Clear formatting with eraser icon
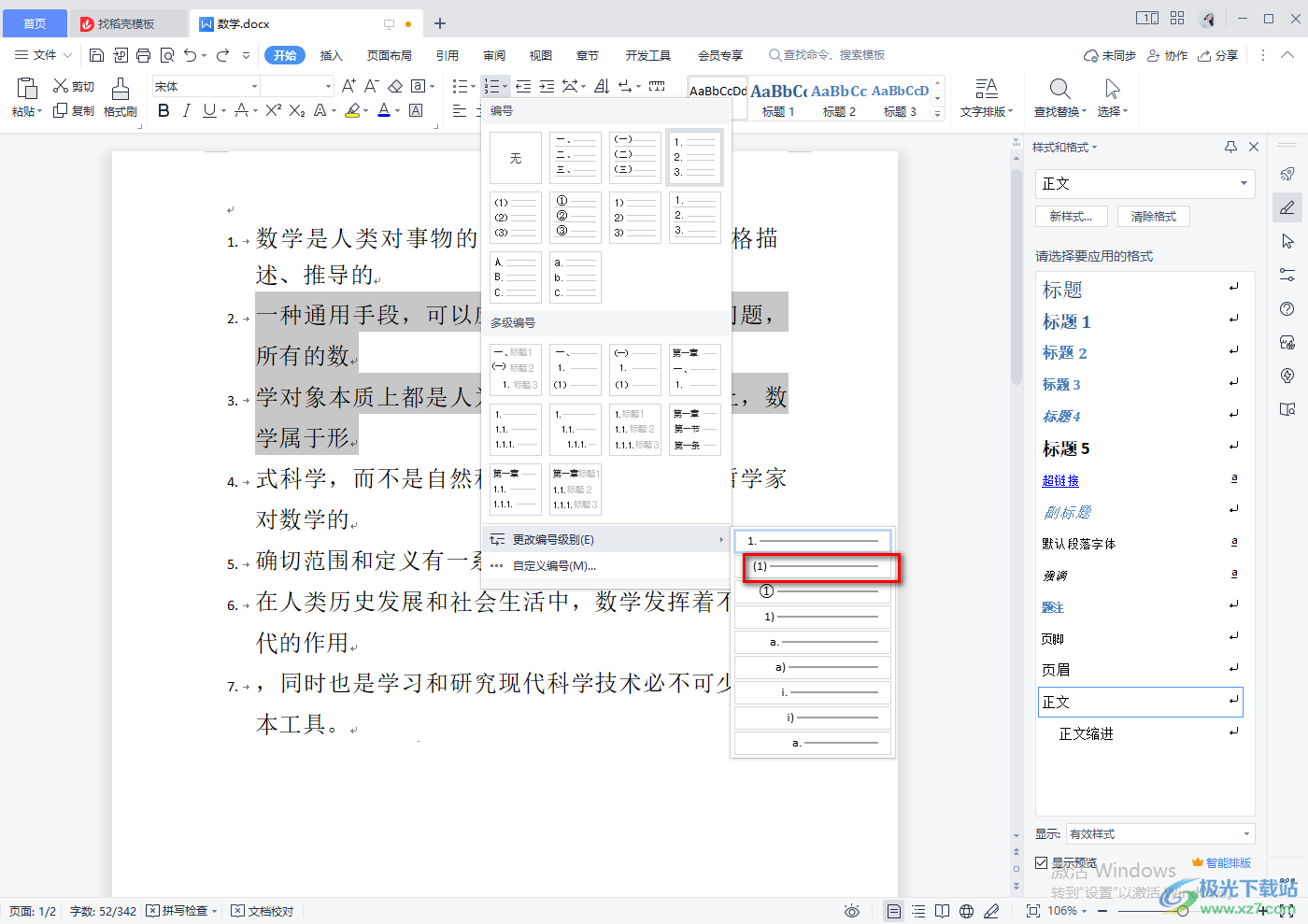The height and width of the screenshot is (924, 1308). pos(395,86)
